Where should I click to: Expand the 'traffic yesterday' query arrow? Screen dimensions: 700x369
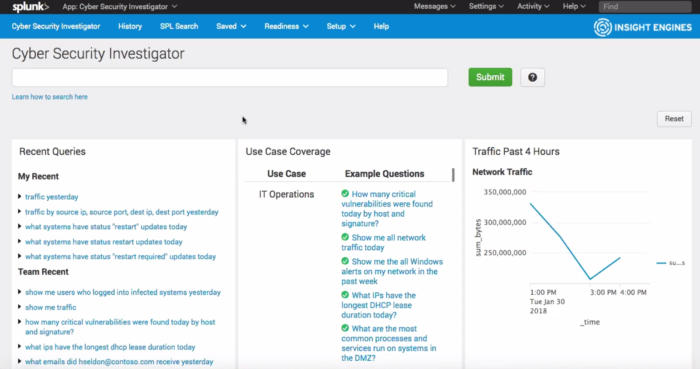tap(20, 197)
